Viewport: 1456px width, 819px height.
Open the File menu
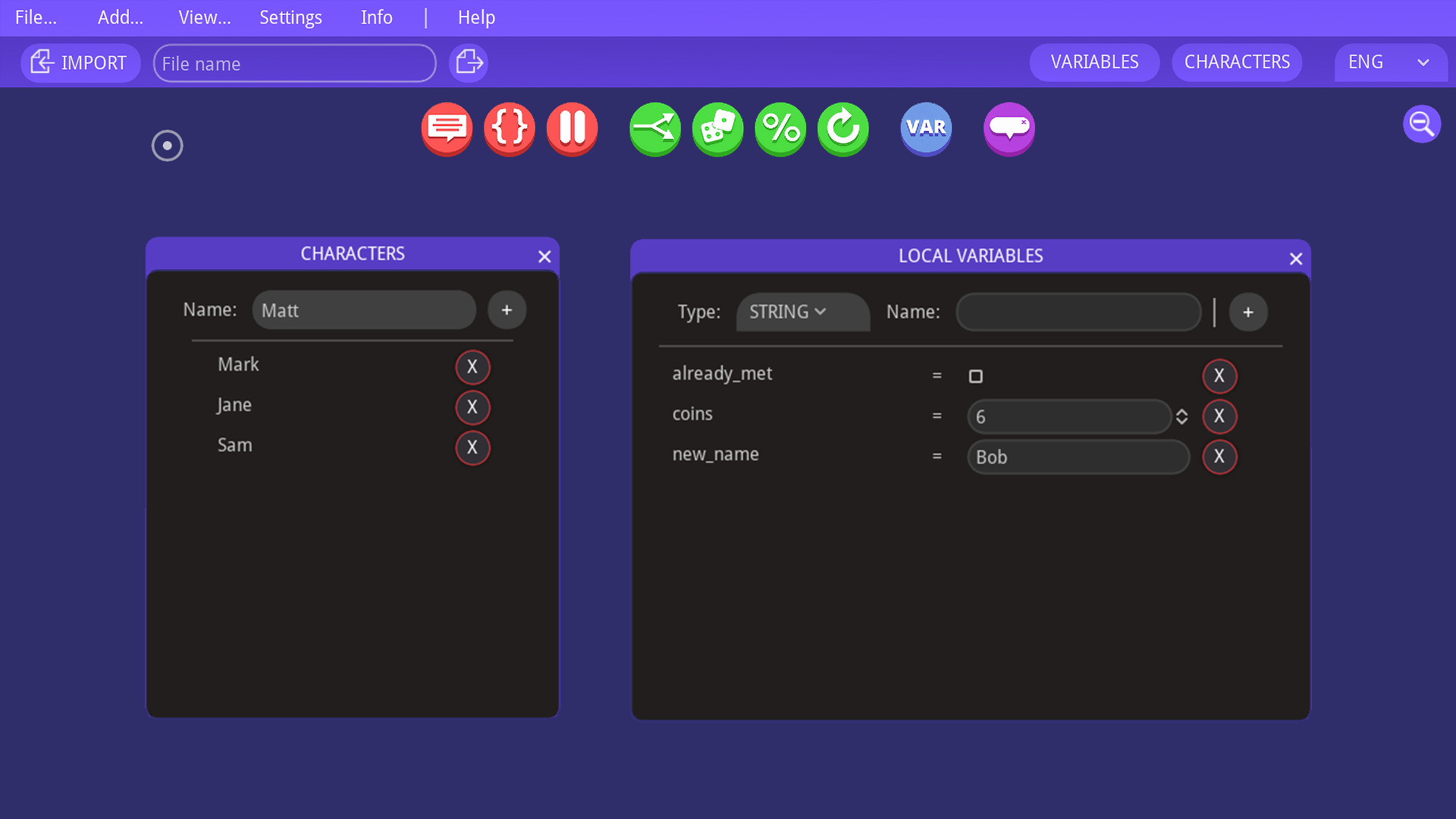[35, 17]
